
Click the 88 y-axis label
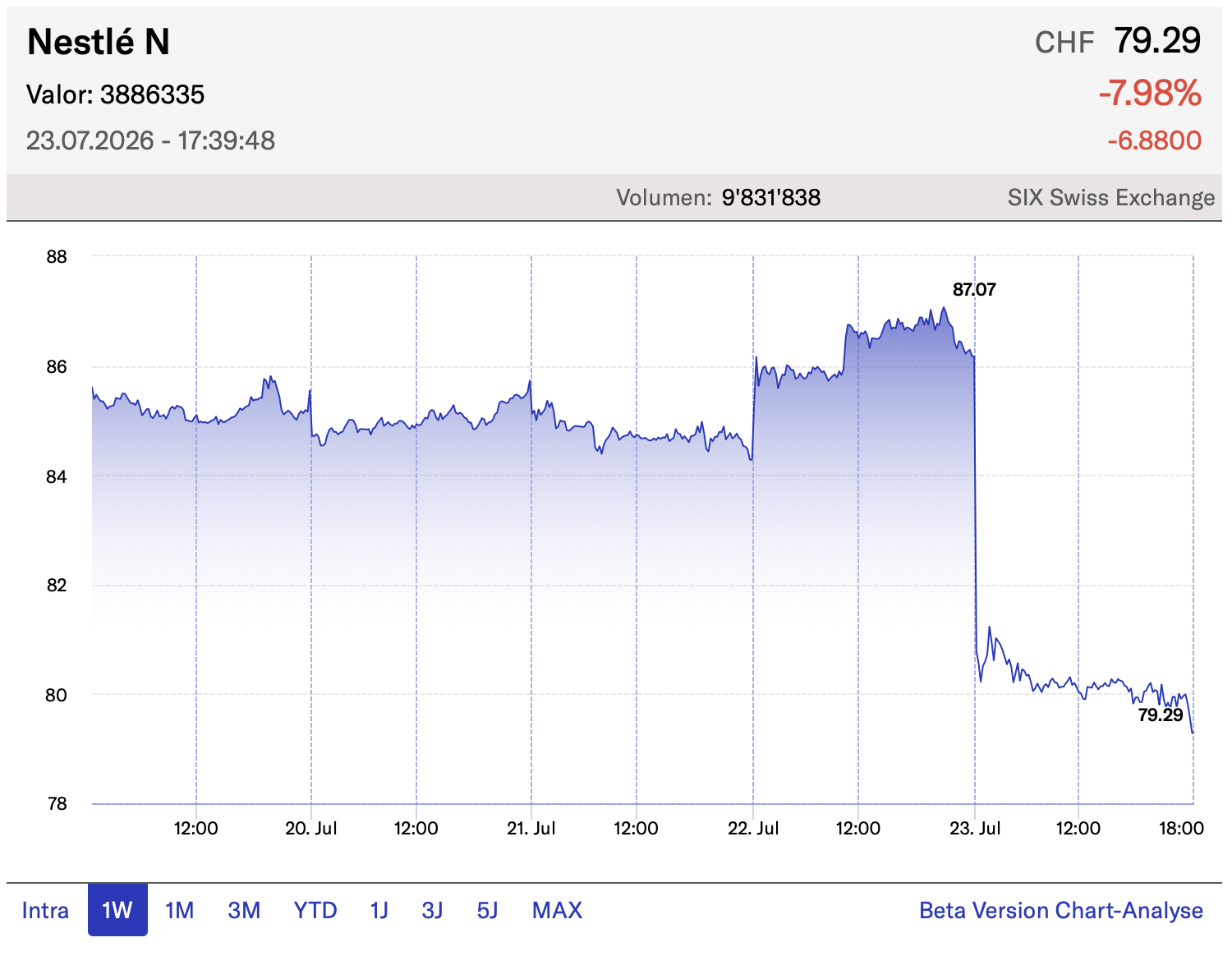[57, 256]
